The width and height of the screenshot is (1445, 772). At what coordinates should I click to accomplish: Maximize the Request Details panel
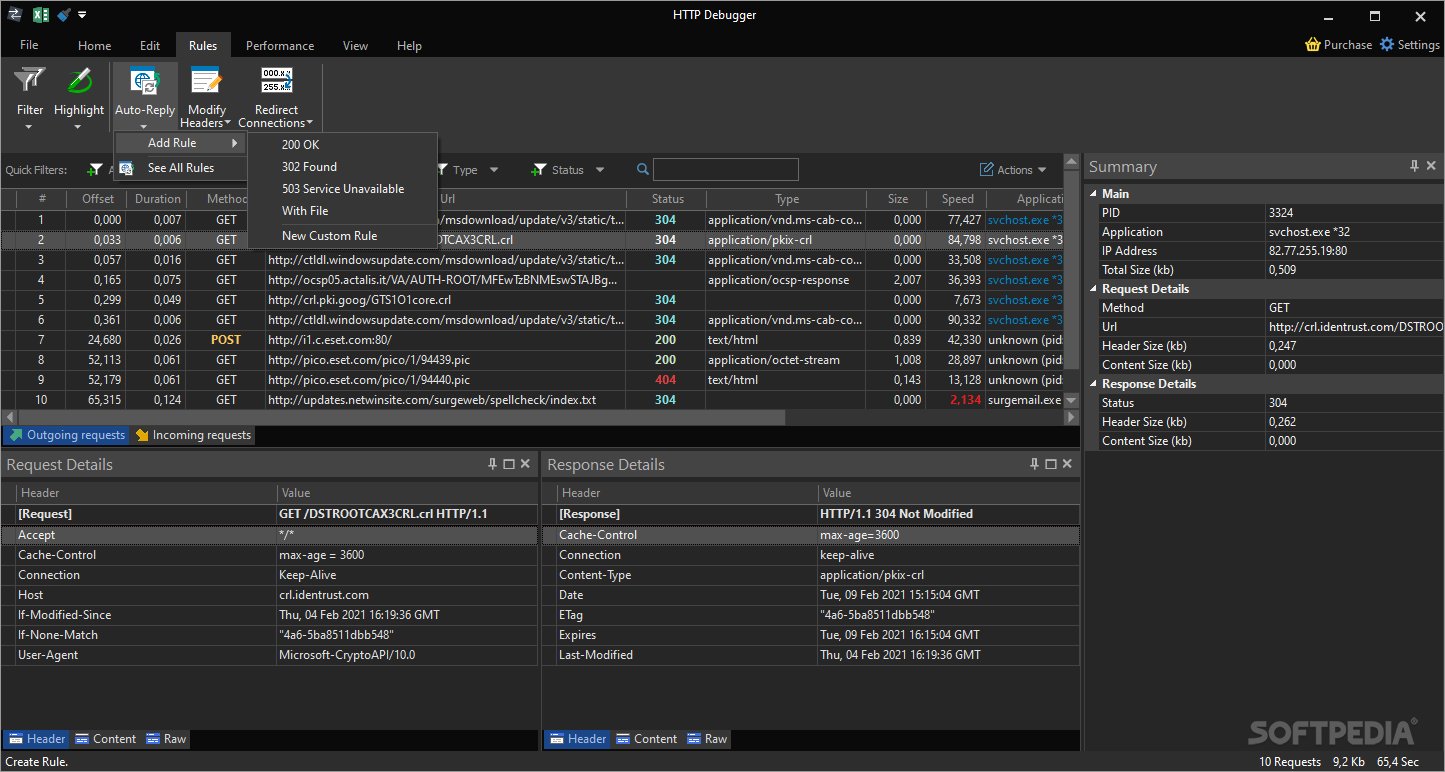(509, 464)
